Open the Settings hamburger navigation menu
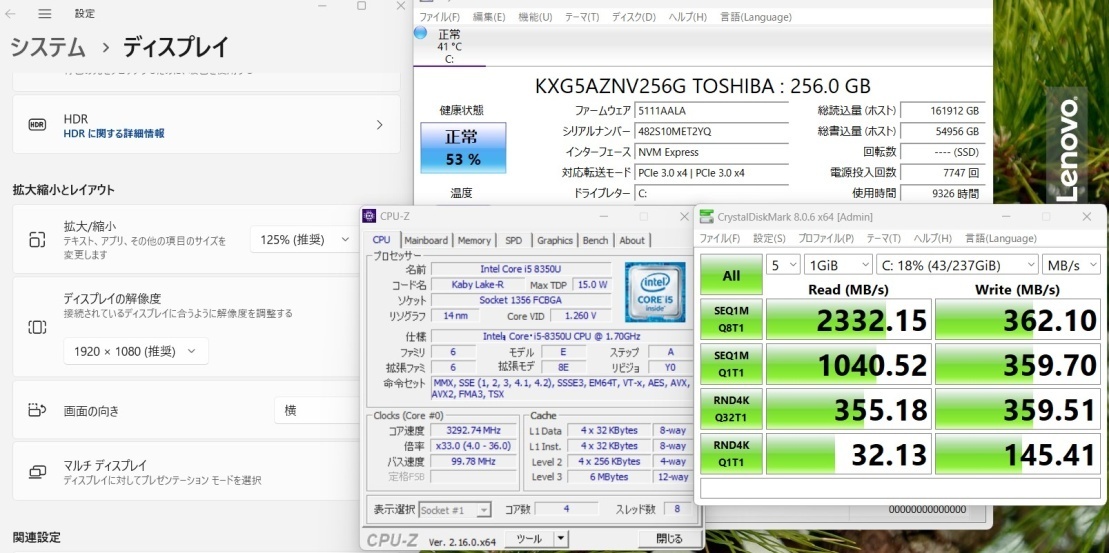Viewport: 1109px width, 553px height. (x=45, y=13)
